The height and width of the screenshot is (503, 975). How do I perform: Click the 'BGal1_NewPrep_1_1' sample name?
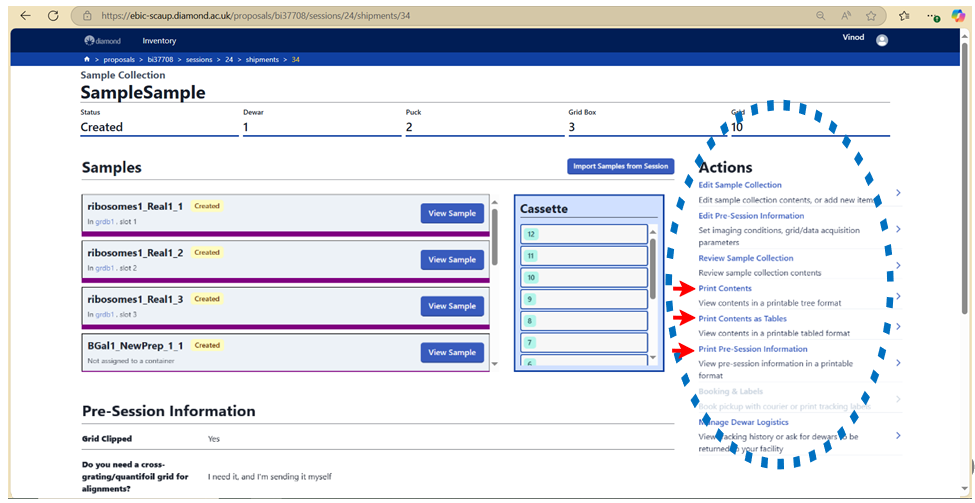coord(136,345)
